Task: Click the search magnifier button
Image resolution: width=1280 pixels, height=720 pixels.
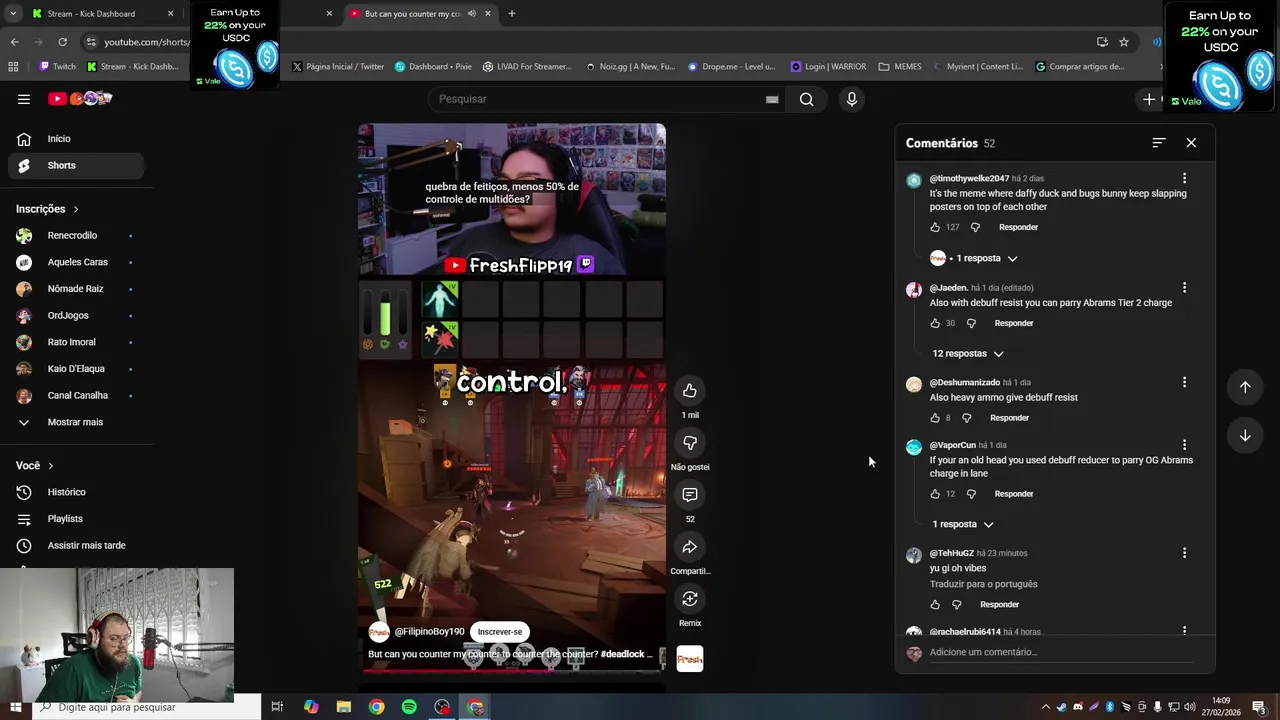Action: click(x=806, y=99)
